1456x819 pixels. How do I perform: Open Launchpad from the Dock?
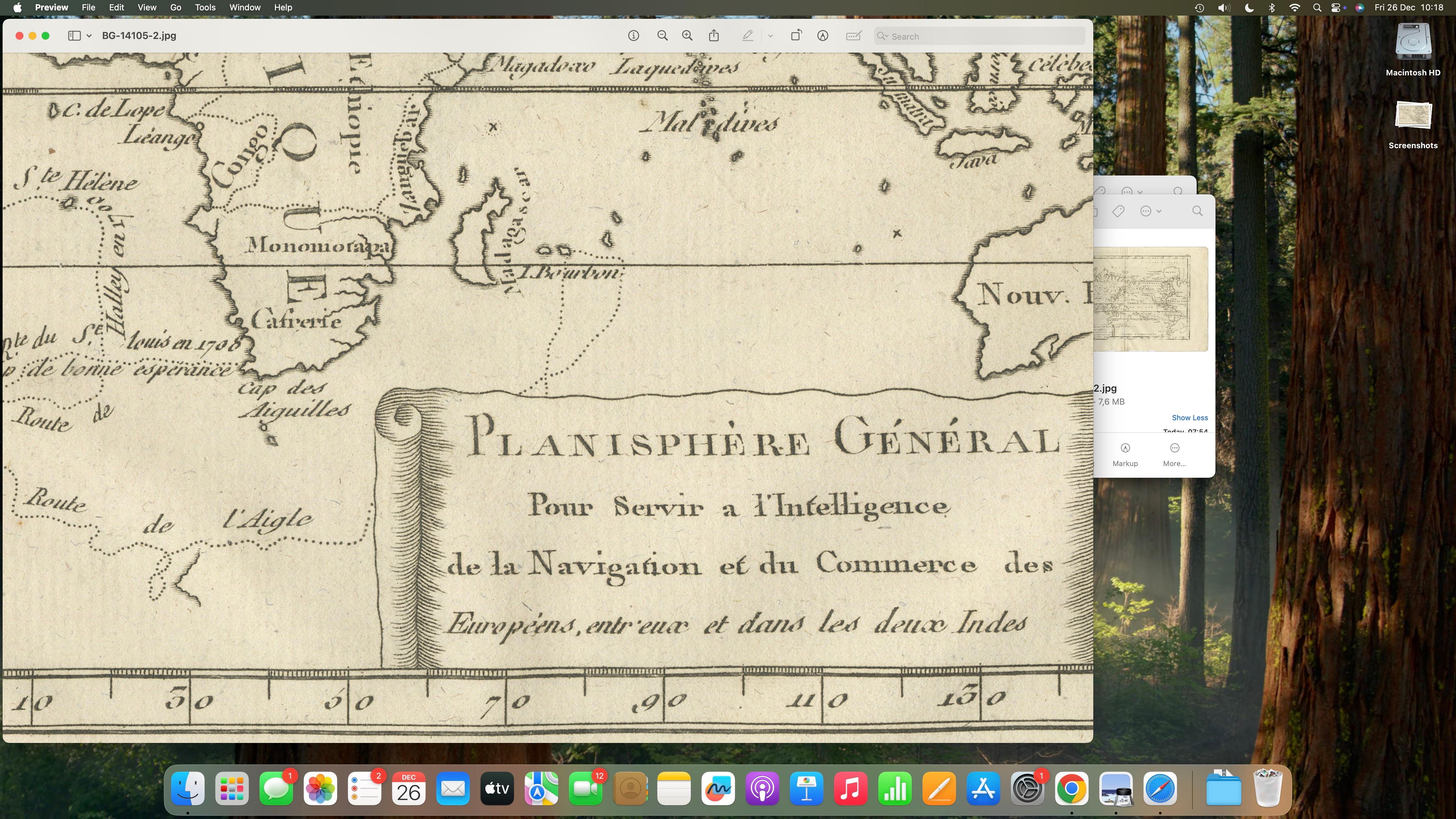tap(232, 788)
